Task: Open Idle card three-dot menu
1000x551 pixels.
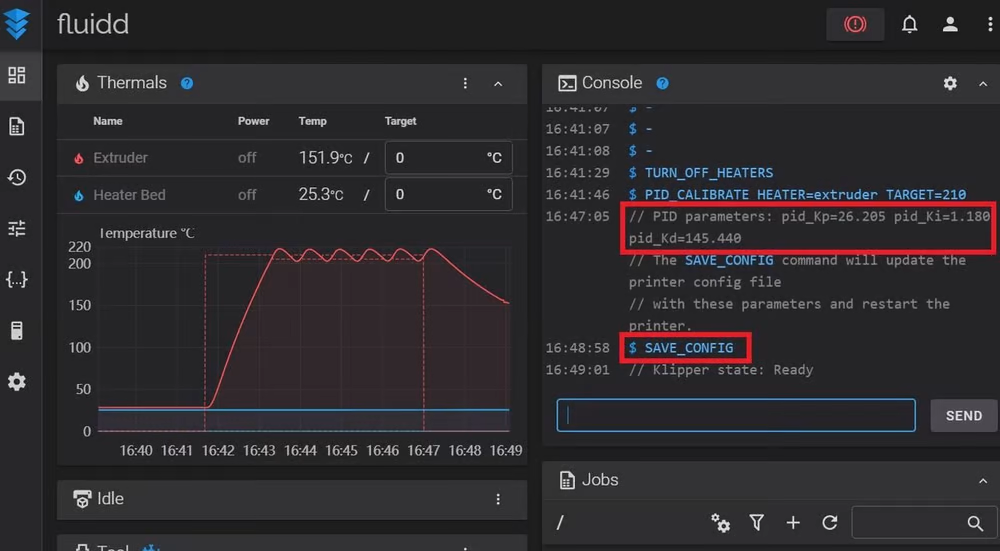Action: pos(498,499)
